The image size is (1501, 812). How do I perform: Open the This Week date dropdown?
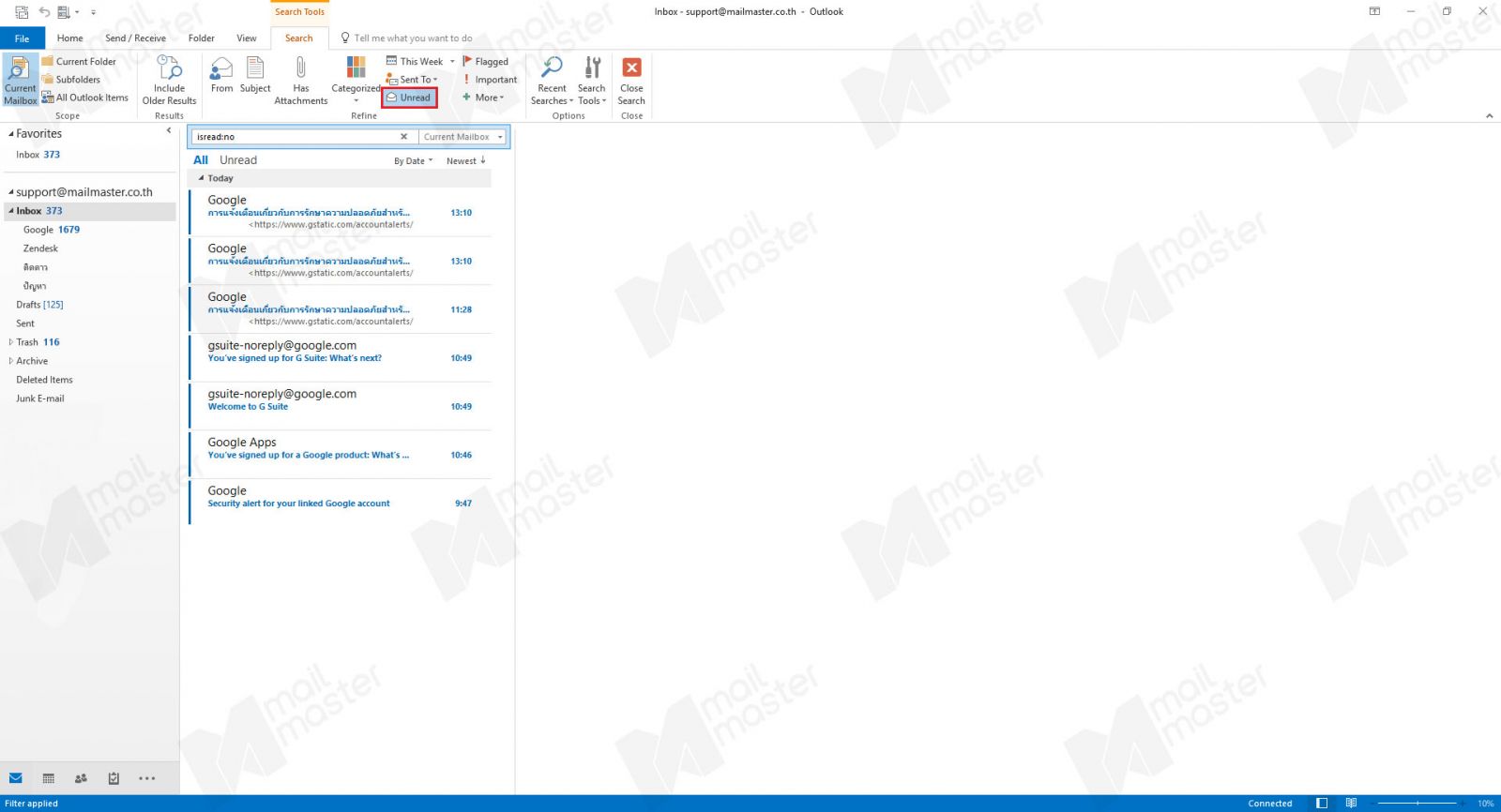coord(420,62)
